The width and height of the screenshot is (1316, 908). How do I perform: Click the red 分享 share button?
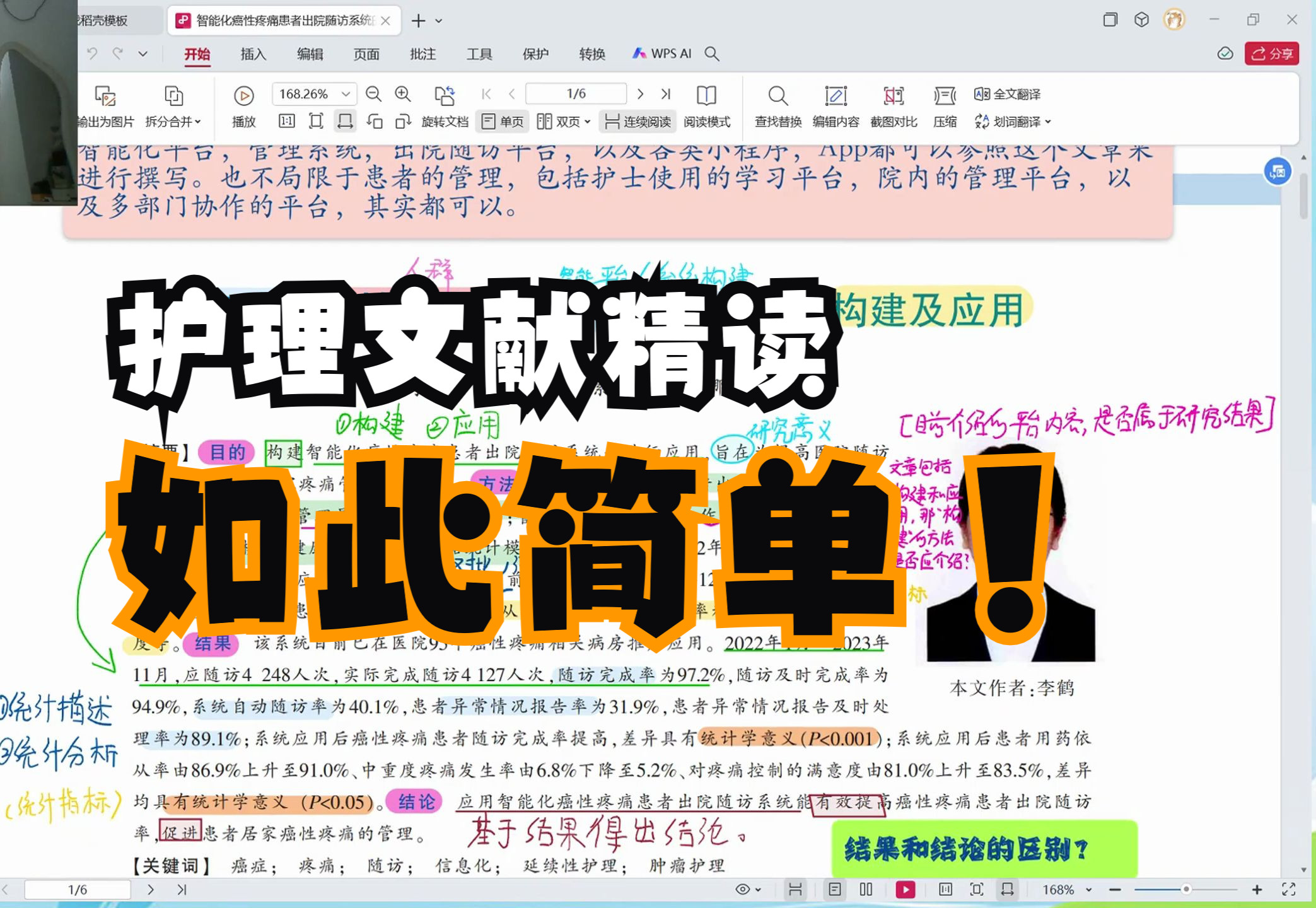point(1272,54)
